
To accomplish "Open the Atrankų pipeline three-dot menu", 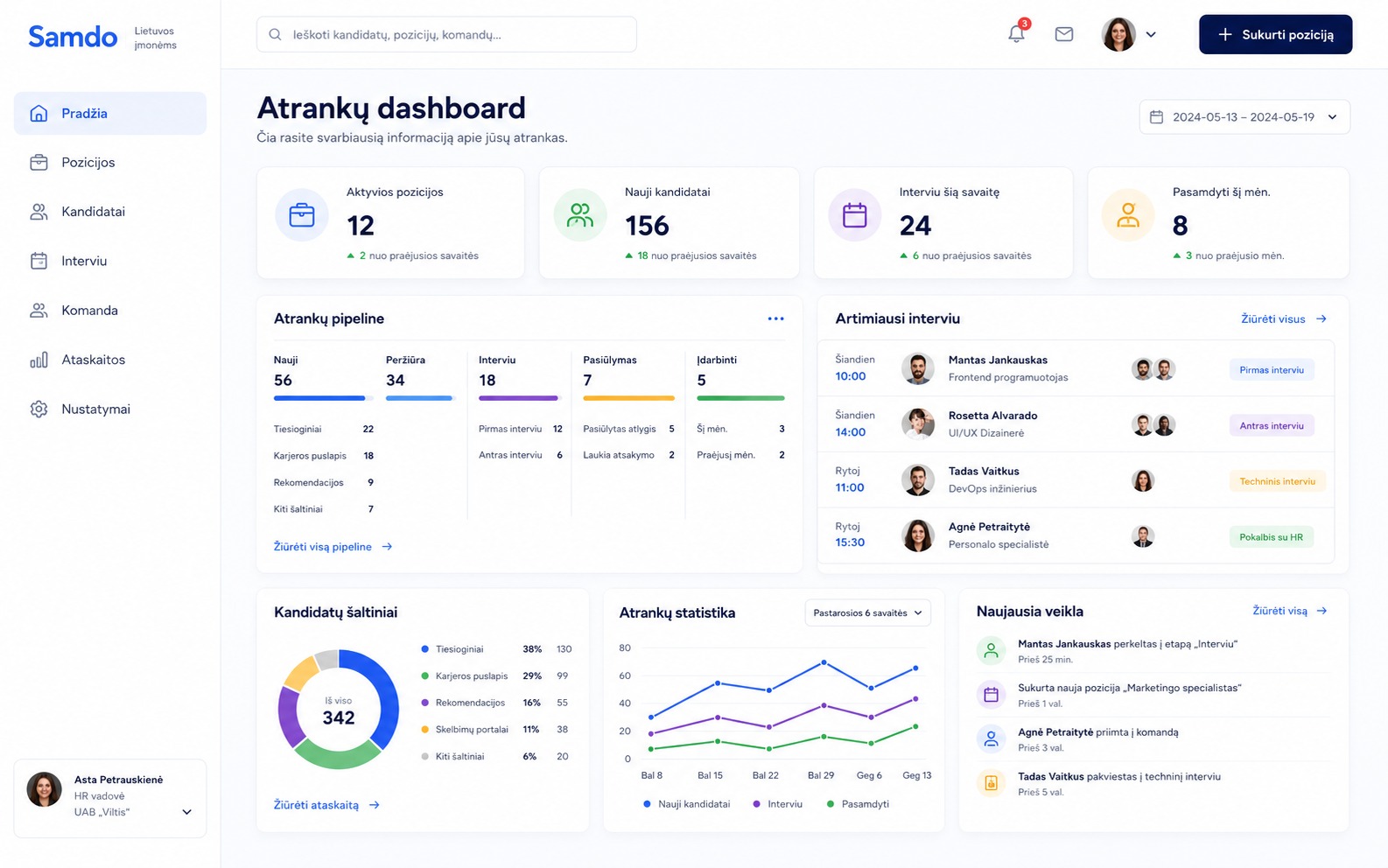I will tap(775, 318).
